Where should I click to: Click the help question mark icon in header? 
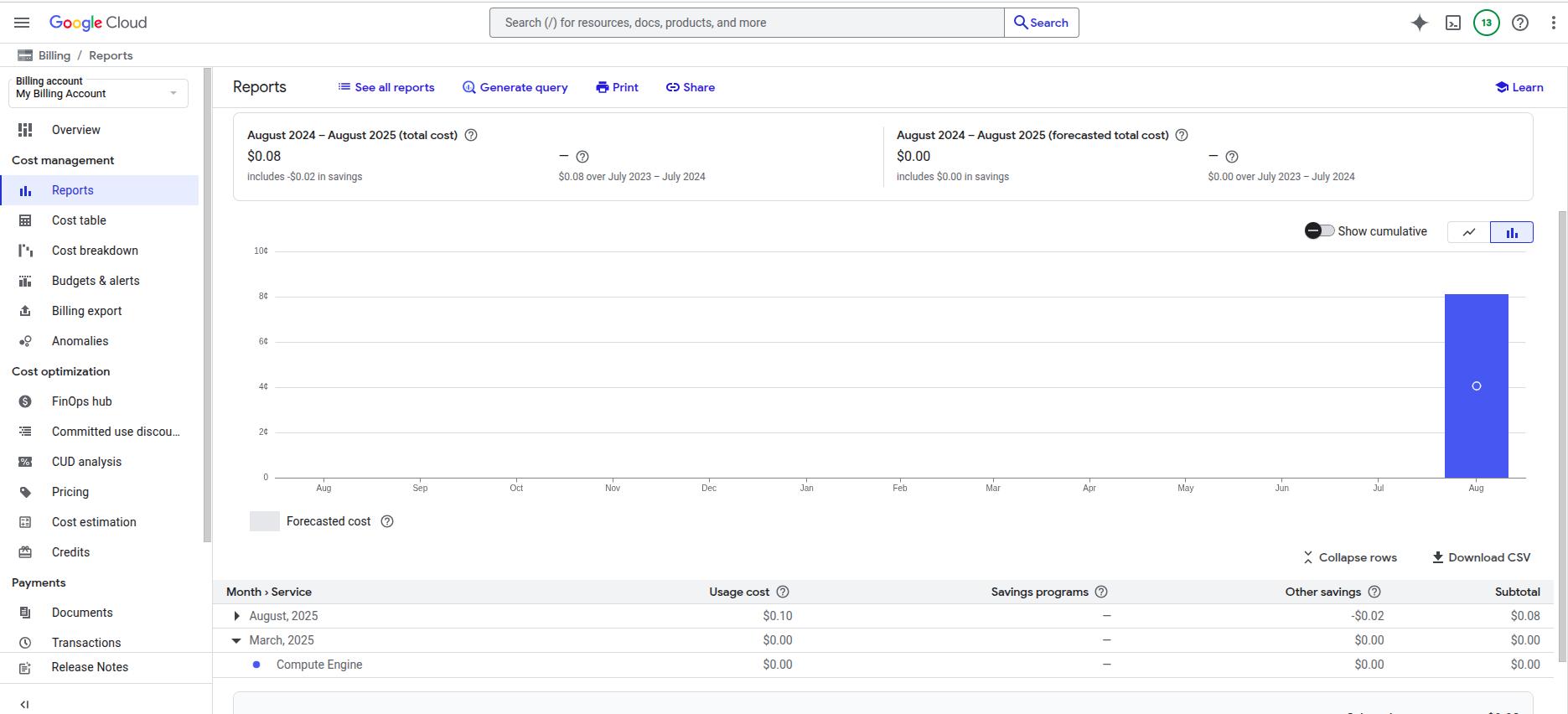(1519, 23)
